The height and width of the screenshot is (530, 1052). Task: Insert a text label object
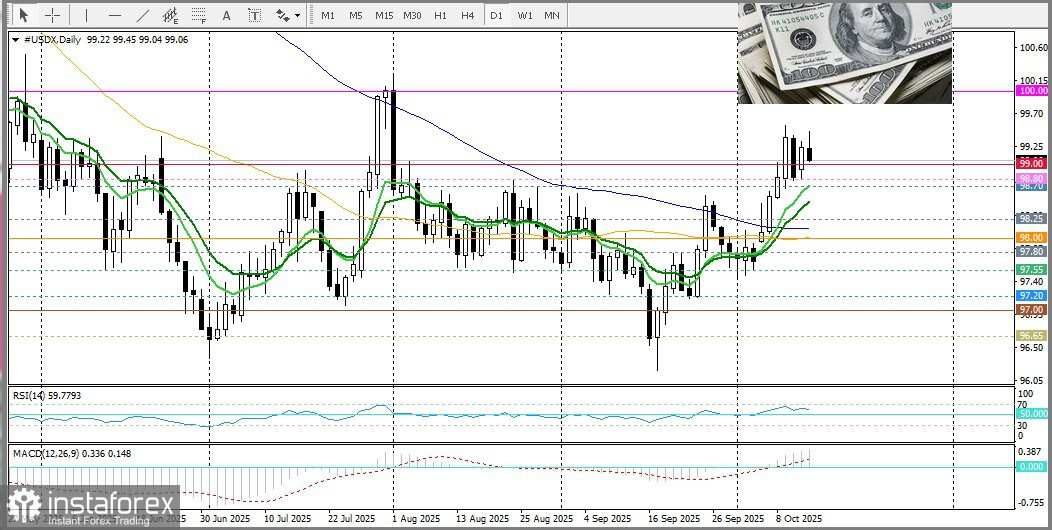[255, 15]
